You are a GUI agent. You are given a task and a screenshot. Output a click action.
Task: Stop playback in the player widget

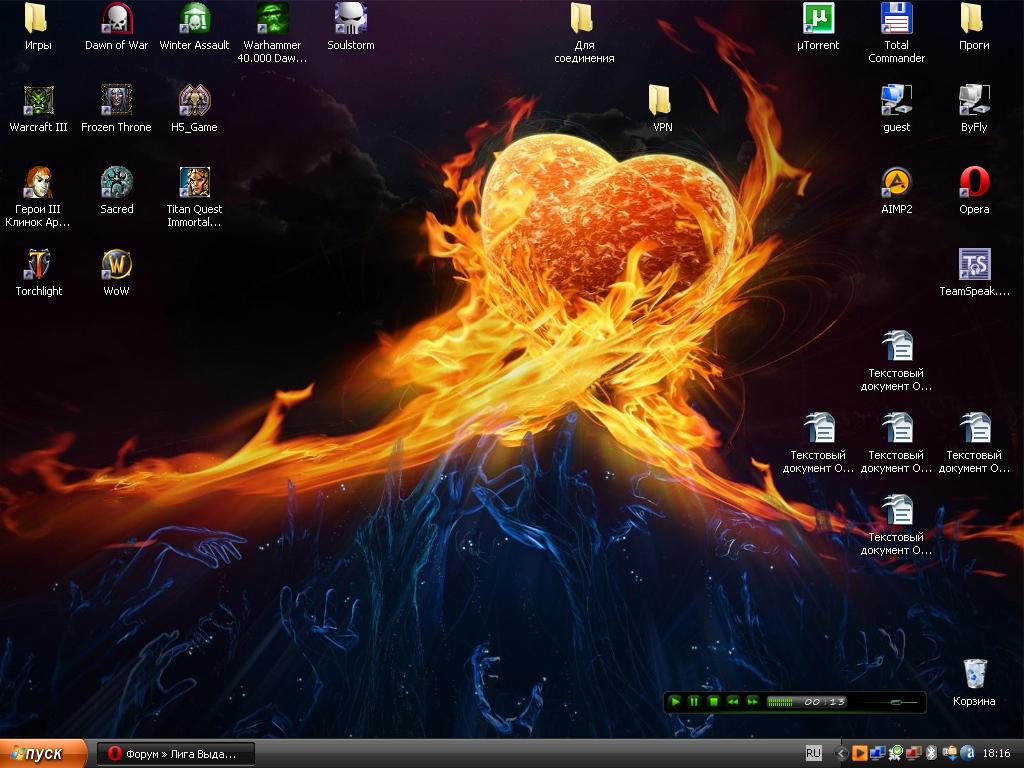pos(713,702)
